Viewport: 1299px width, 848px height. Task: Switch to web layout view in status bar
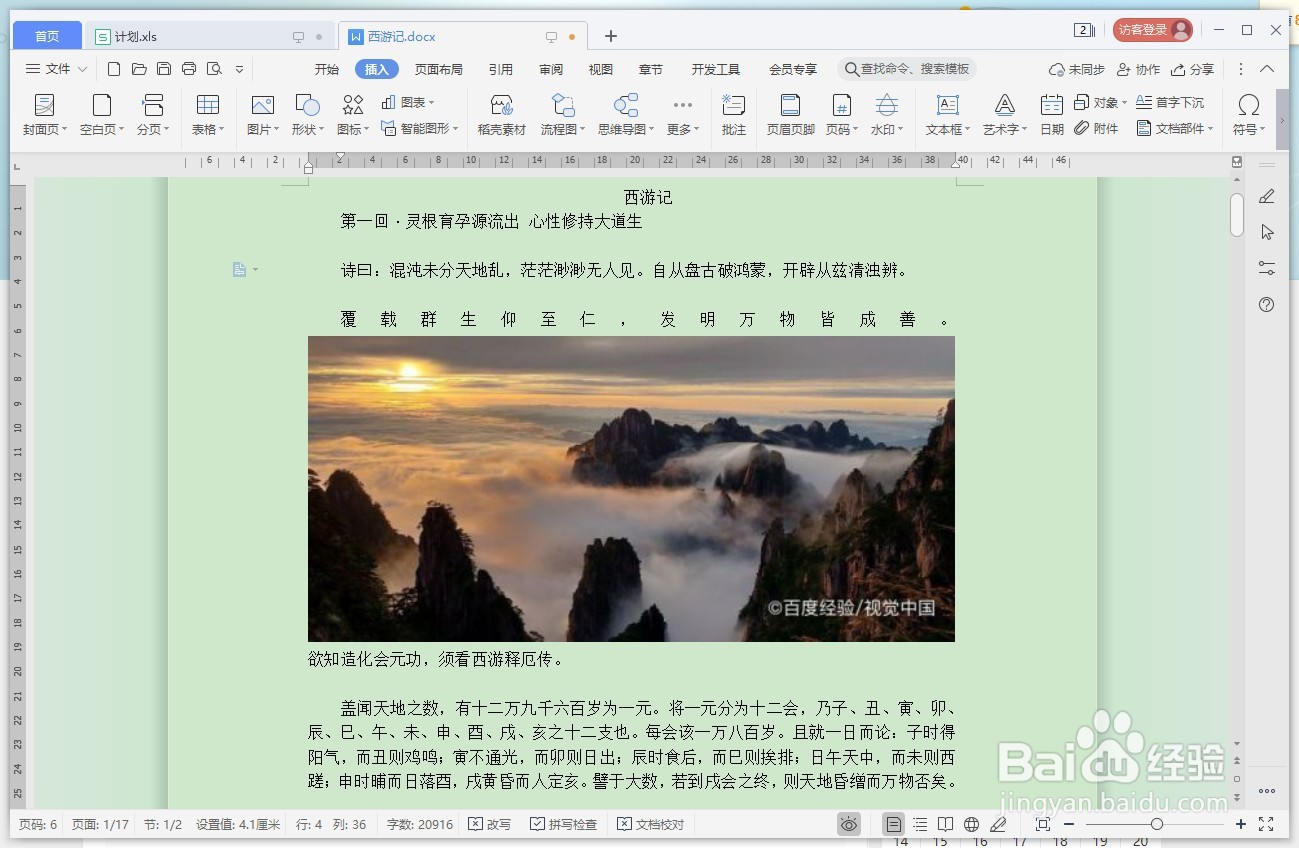[x=972, y=824]
